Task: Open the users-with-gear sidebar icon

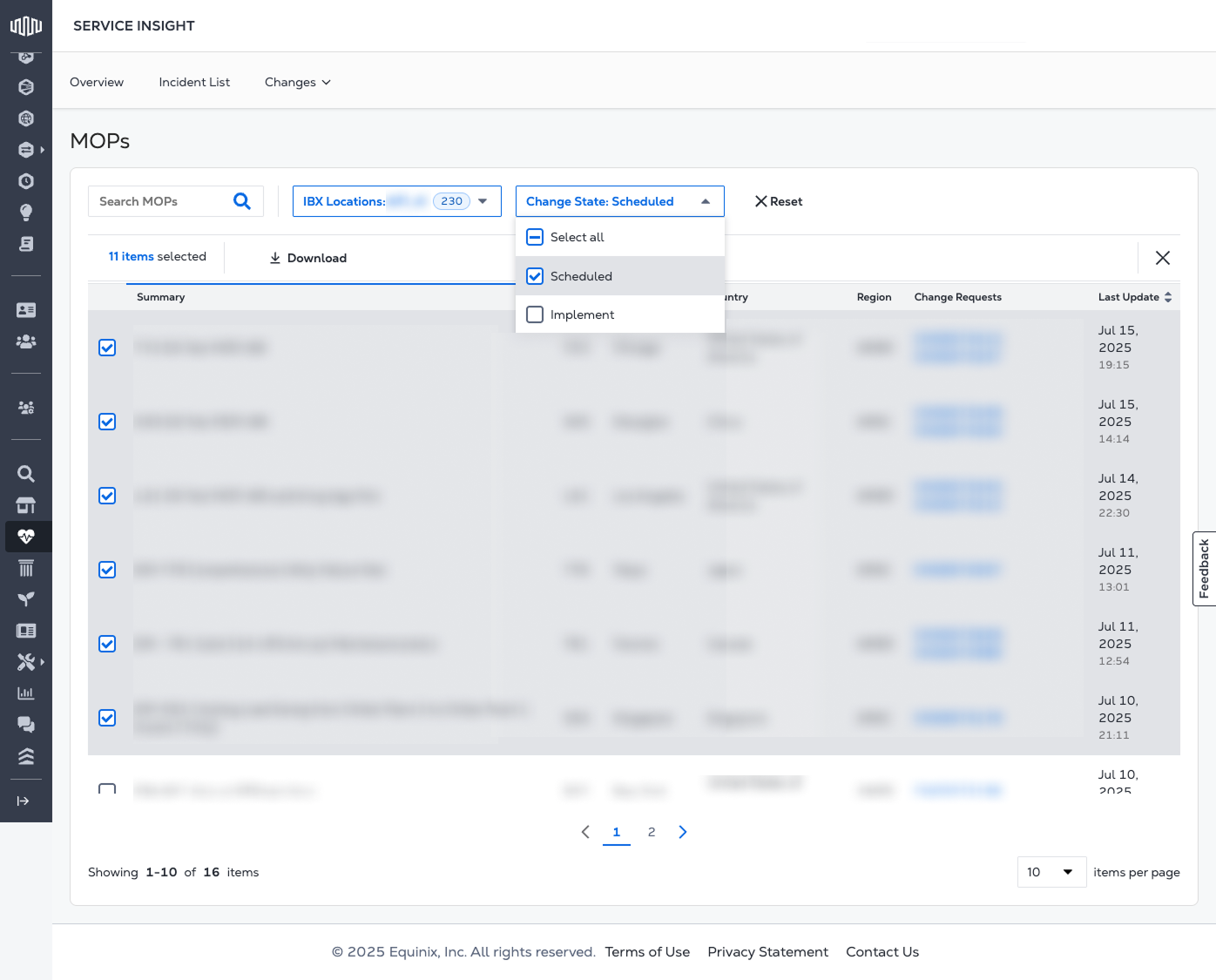Action: coord(26,408)
